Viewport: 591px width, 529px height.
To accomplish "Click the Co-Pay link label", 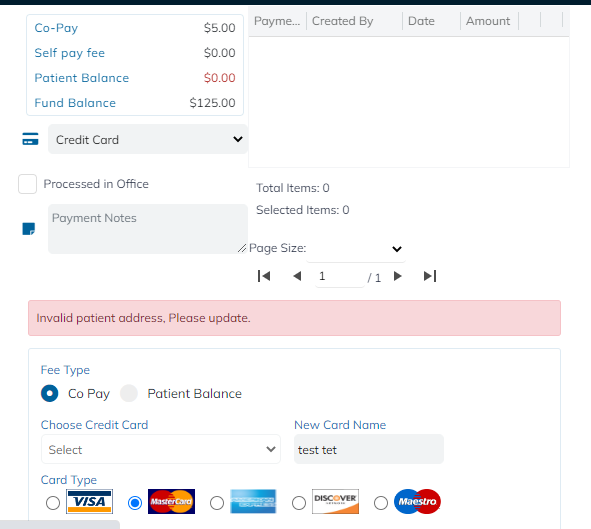I will coord(56,28).
